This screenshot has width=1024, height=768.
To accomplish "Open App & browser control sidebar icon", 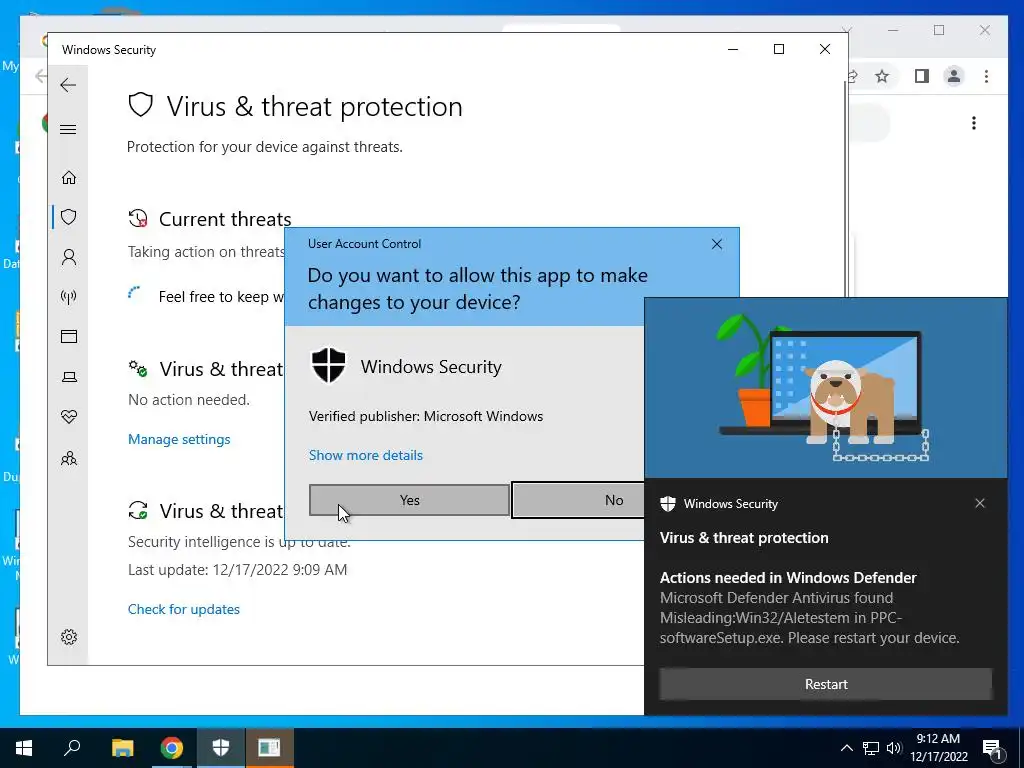I will click(69, 336).
